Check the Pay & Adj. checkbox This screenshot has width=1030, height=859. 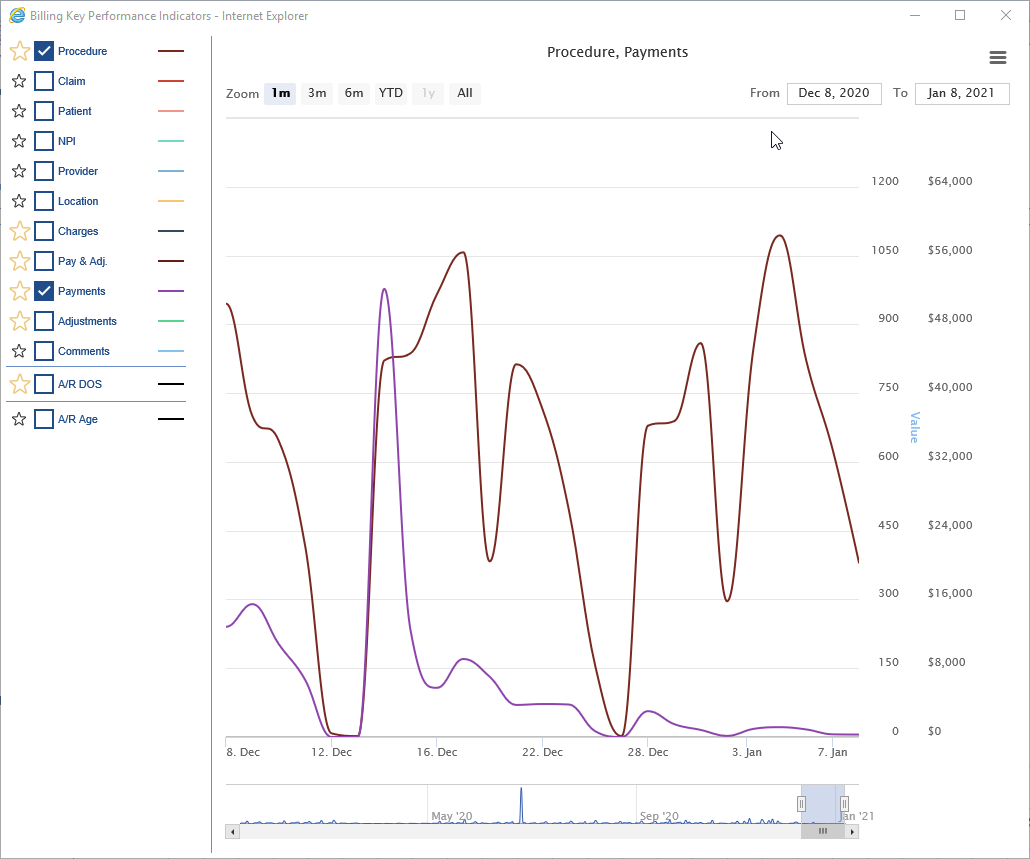coord(44,261)
